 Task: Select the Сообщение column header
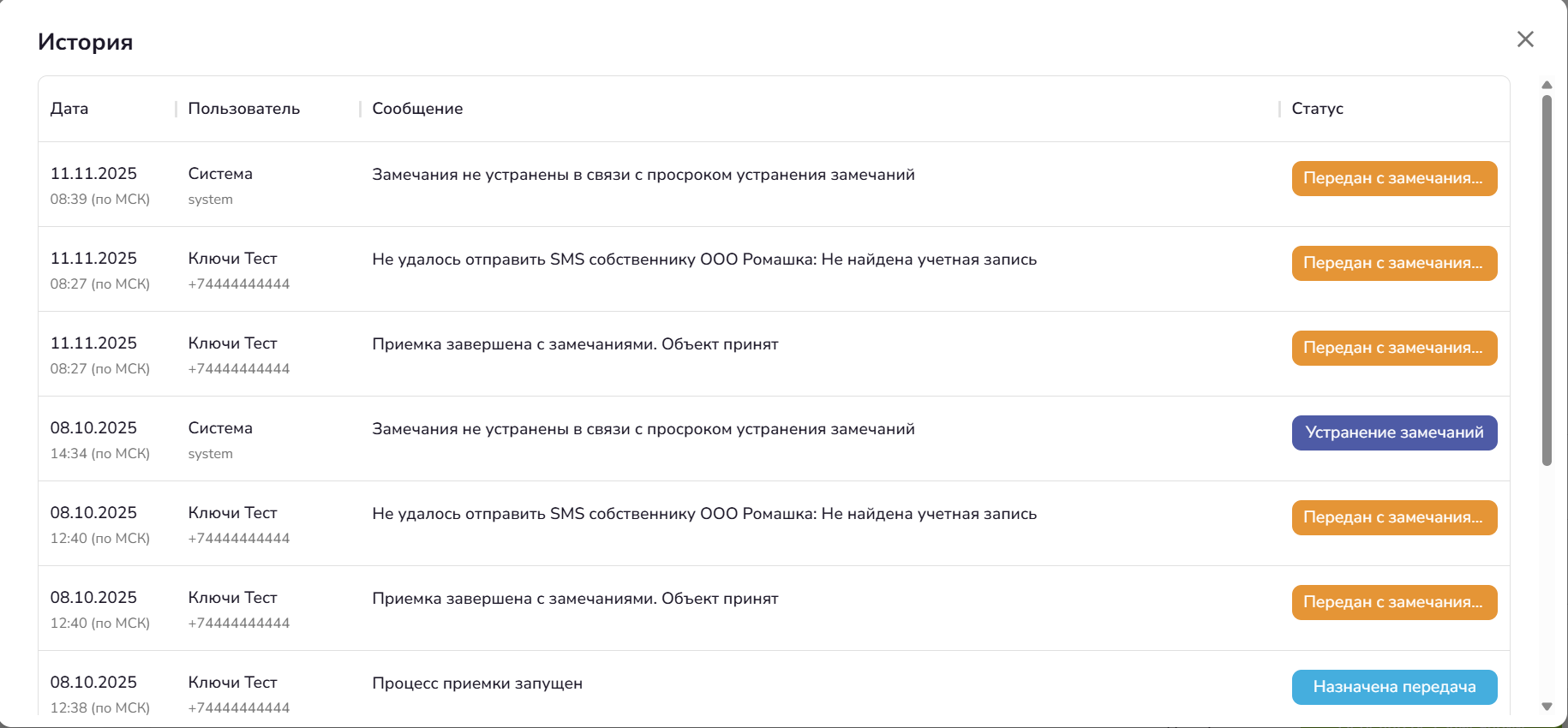417,109
